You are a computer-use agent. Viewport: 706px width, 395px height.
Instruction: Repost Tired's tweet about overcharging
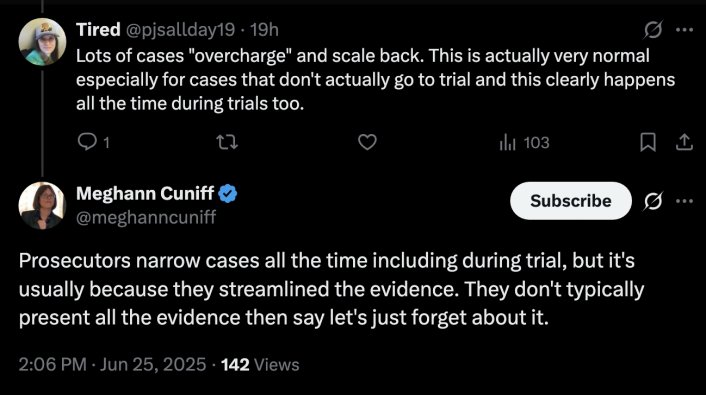coord(227,142)
